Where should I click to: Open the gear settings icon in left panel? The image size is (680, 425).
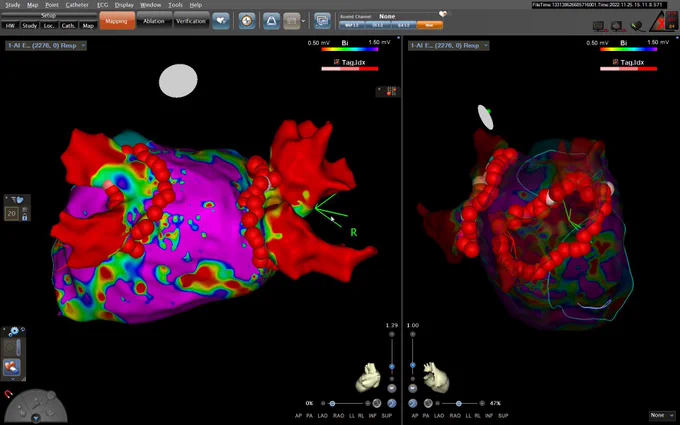tap(14, 331)
